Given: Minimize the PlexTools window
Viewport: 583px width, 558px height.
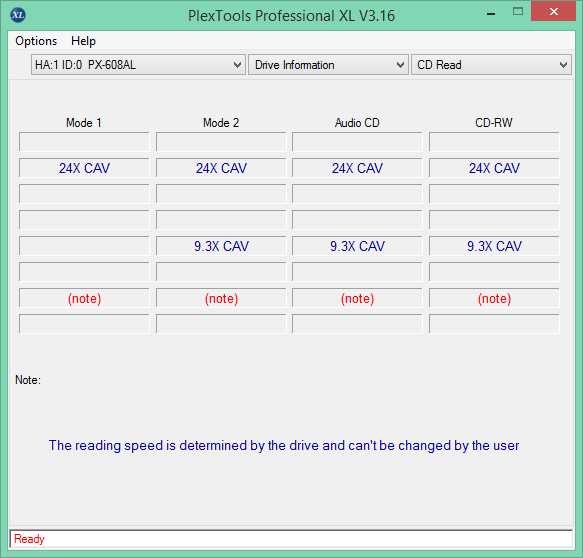Looking at the screenshot, I should pos(491,13).
